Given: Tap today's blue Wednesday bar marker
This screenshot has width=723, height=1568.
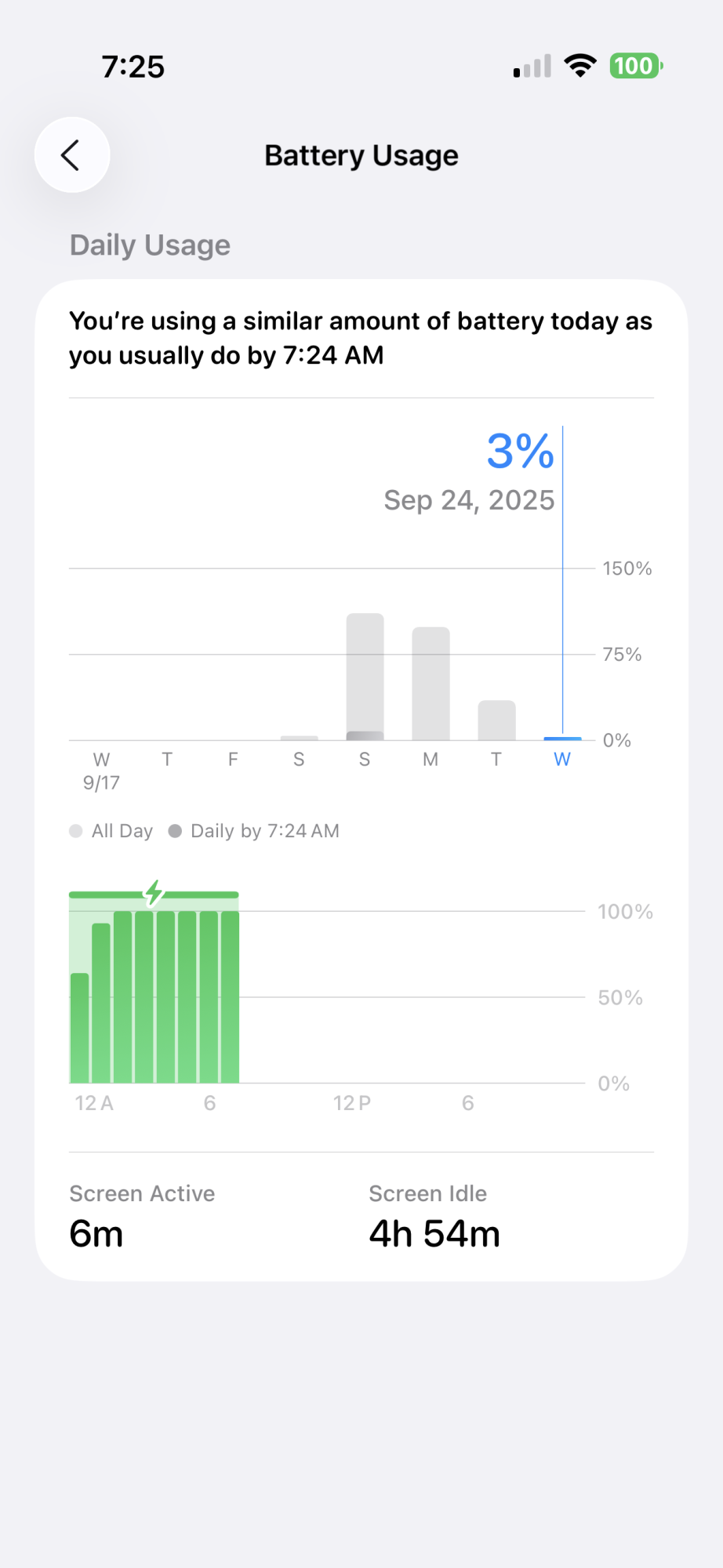Looking at the screenshot, I should coord(562,738).
